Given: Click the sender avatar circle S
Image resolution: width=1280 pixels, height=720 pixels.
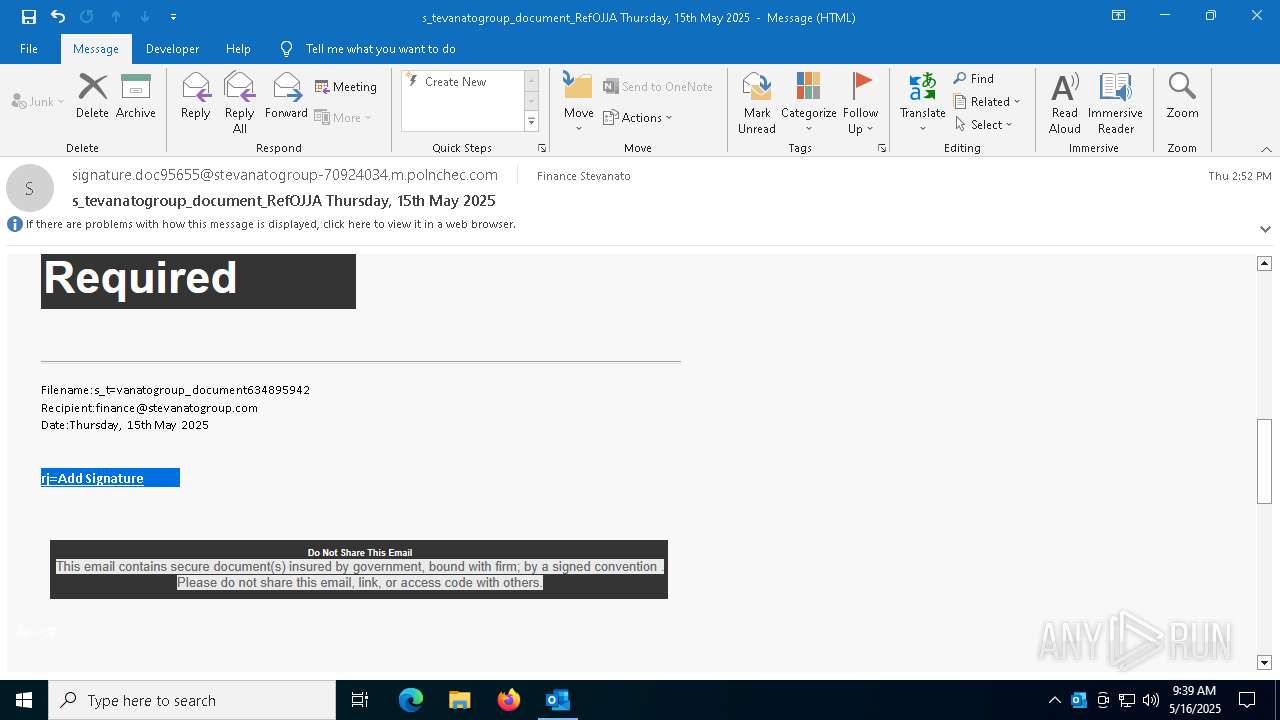Looking at the screenshot, I should [30, 188].
